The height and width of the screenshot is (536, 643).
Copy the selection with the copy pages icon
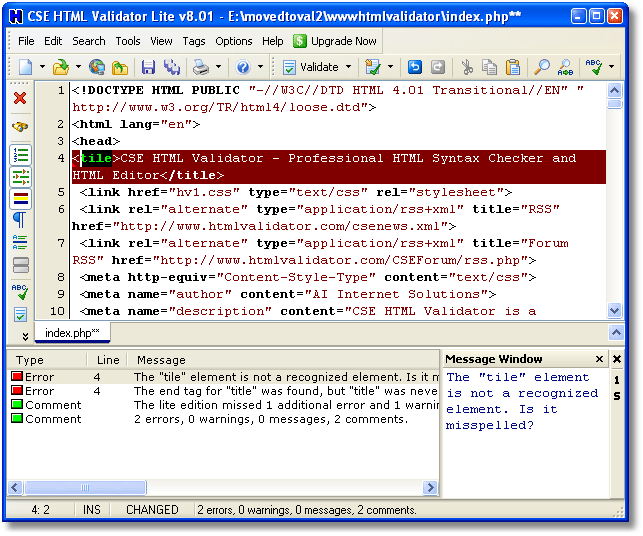point(489,67)
